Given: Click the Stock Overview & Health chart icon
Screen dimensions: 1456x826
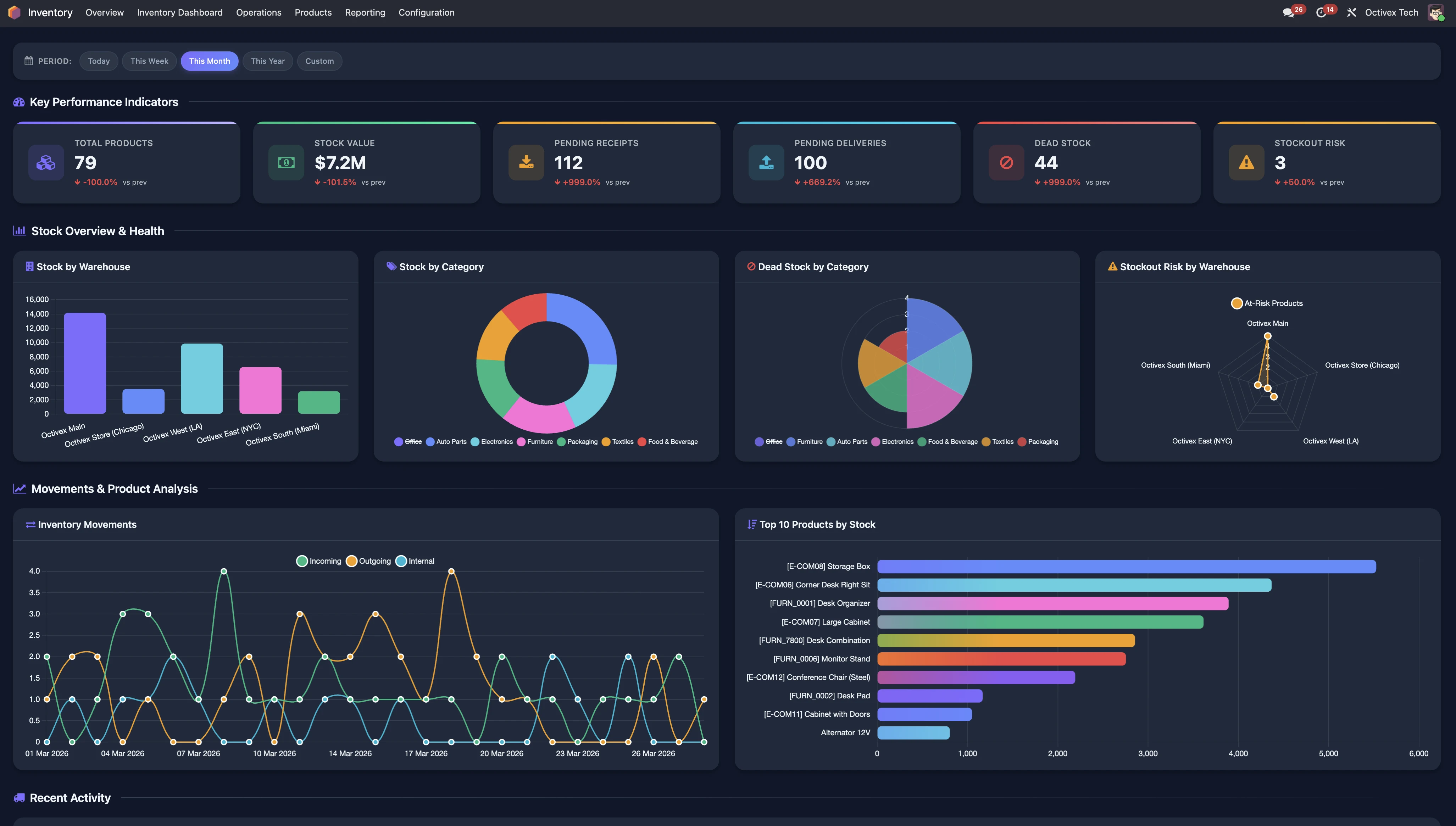Looking at the screenshot, I should (19, 231).
